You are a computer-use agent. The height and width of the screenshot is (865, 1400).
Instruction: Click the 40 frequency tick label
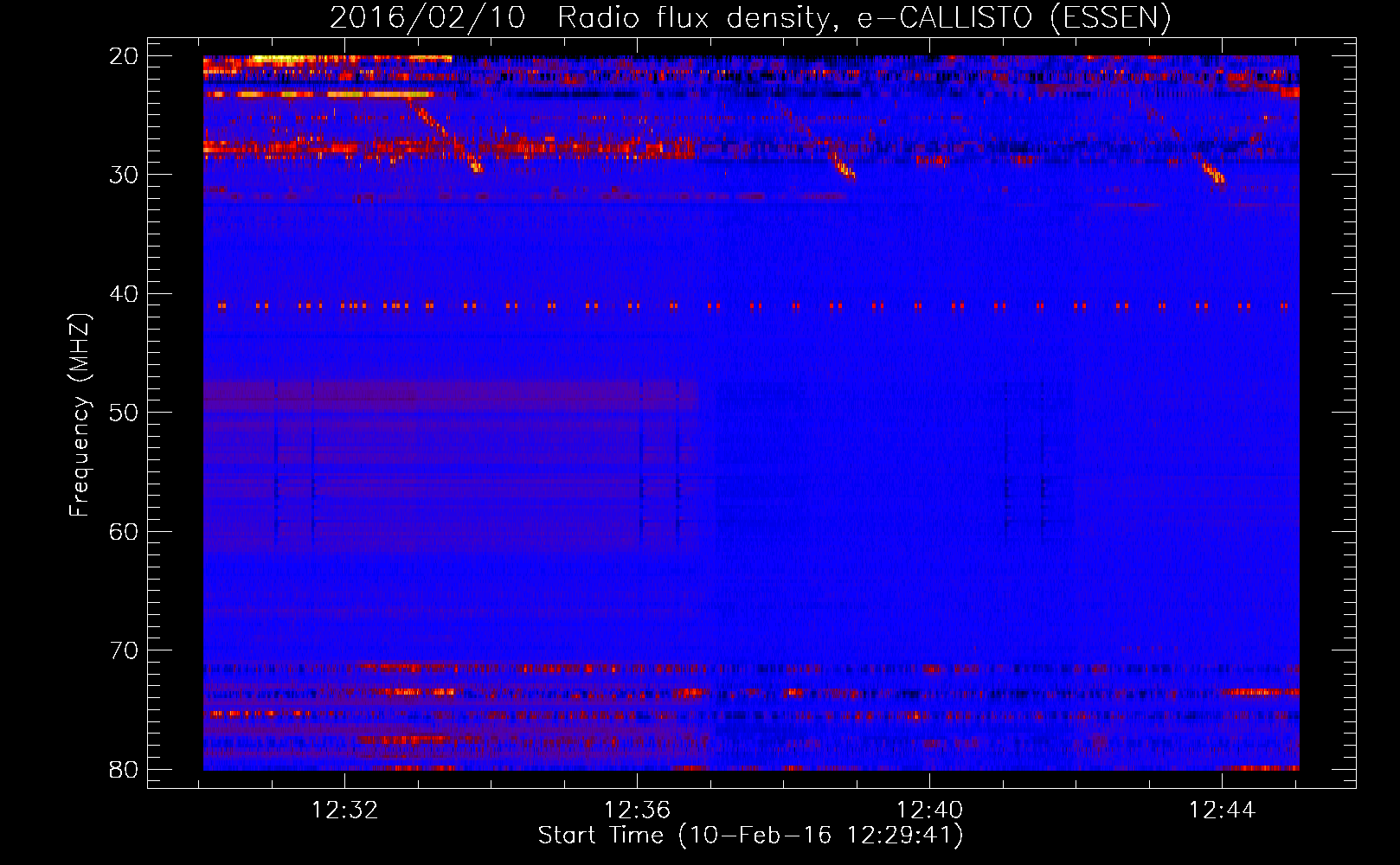click(124, 294)
